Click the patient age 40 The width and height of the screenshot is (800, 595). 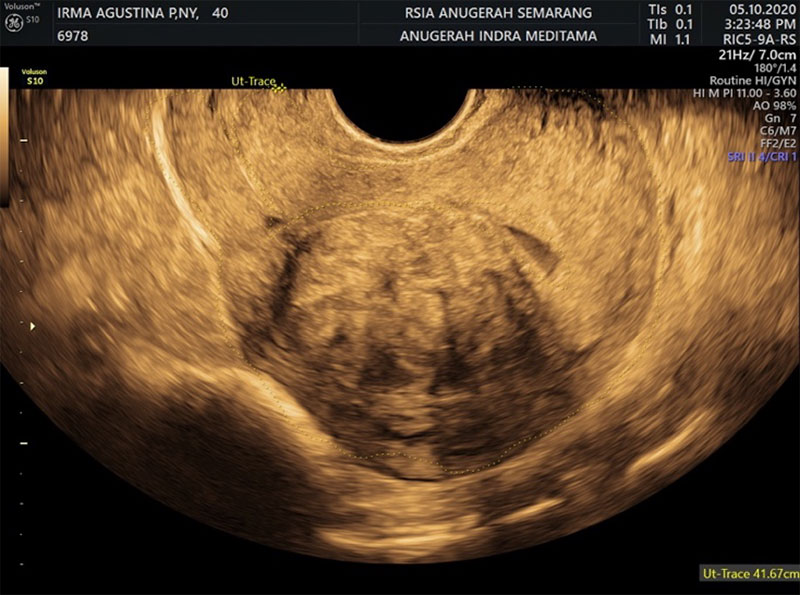coord(220,13)
